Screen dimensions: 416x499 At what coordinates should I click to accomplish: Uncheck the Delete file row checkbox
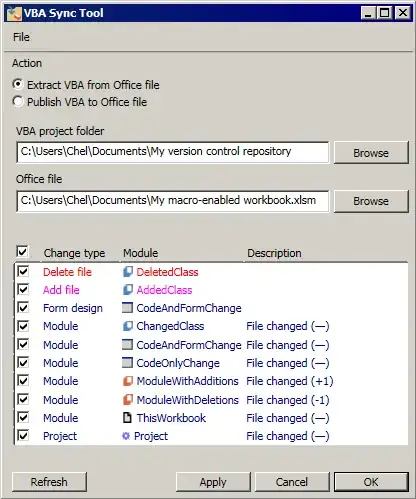coord(23,271)
